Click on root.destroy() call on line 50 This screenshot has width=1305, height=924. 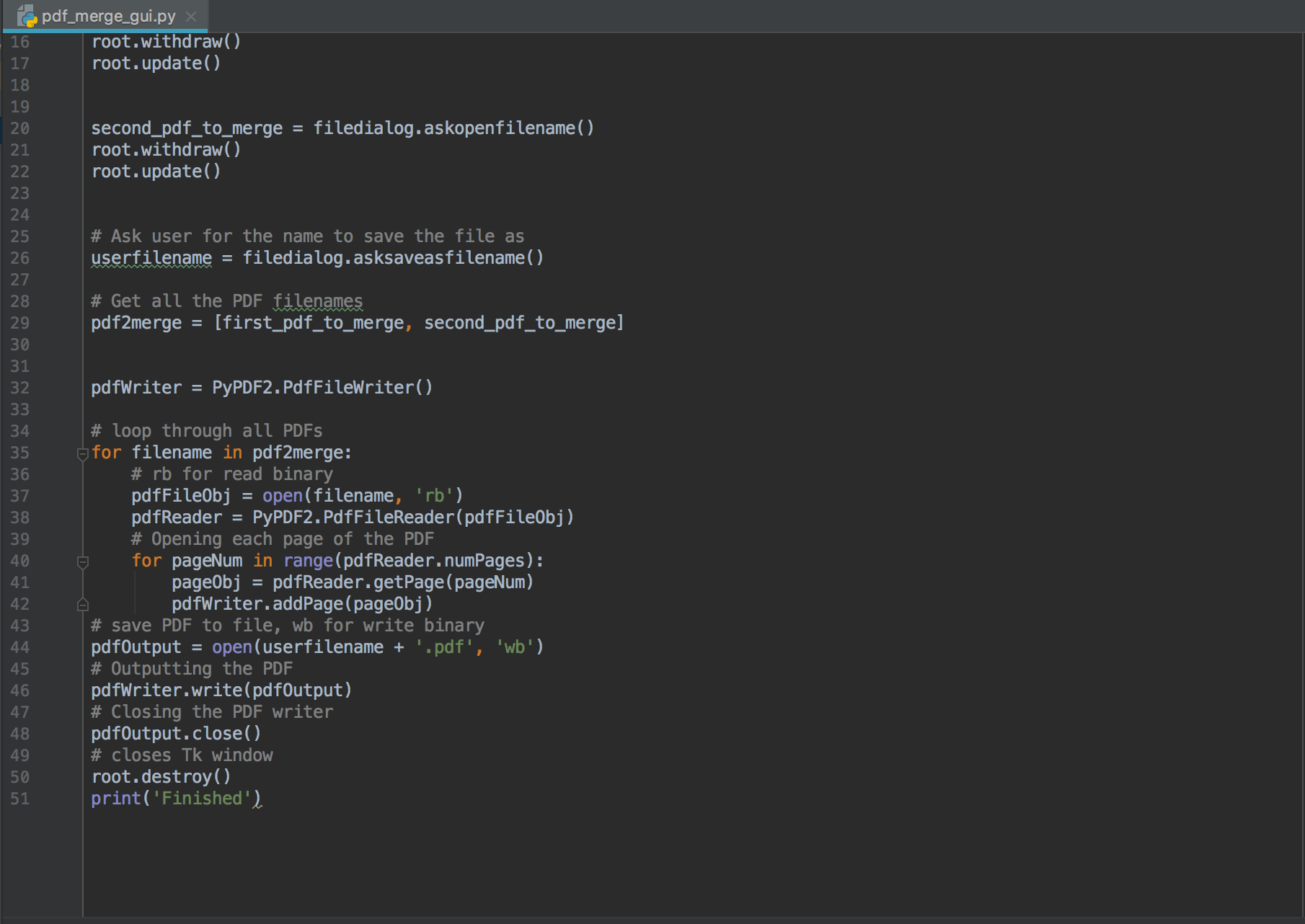tap(161, 777)
